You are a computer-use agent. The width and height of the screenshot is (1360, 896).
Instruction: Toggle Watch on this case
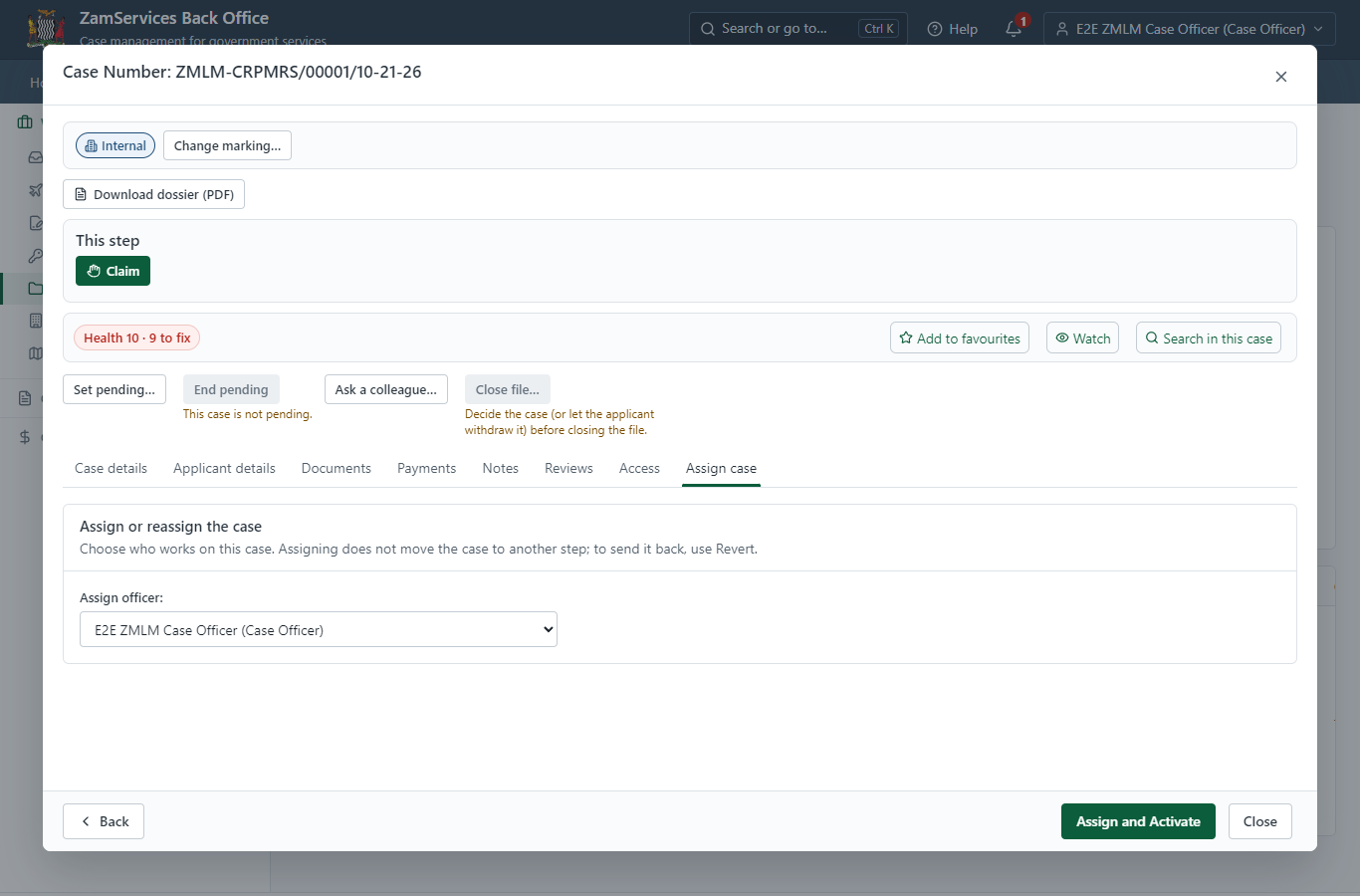pyautogui.click(x=1082, y=337)
